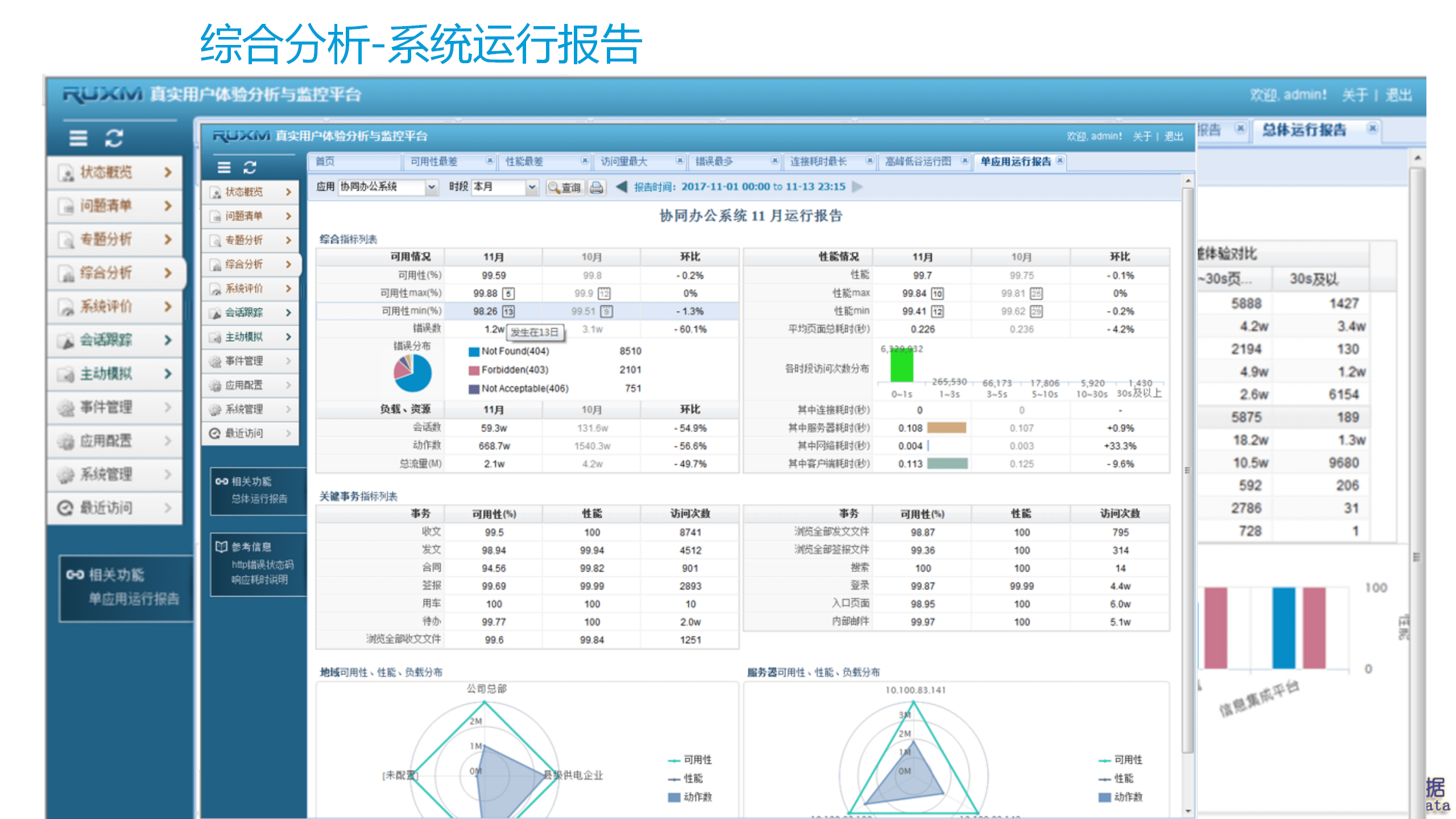Screen dimensions: 1456x819
Task: Click 动作数 legend in server radar chart
Action: 1120,797
